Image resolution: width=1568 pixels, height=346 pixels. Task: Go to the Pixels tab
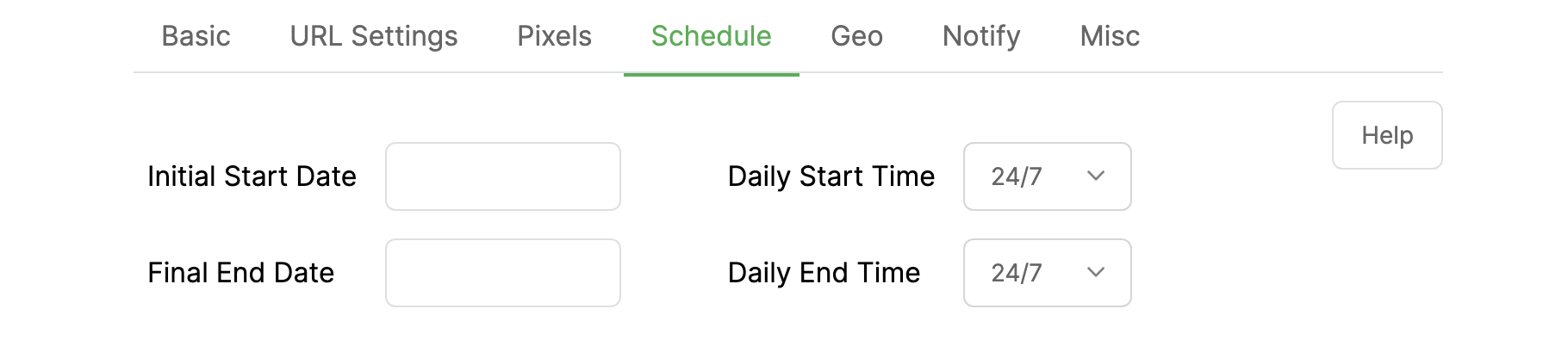tap(554, 36)
